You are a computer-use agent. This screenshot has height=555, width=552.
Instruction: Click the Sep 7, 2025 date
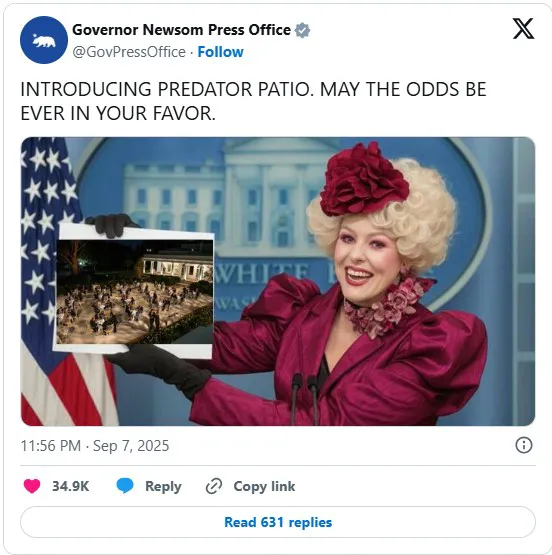coord(131,446)
